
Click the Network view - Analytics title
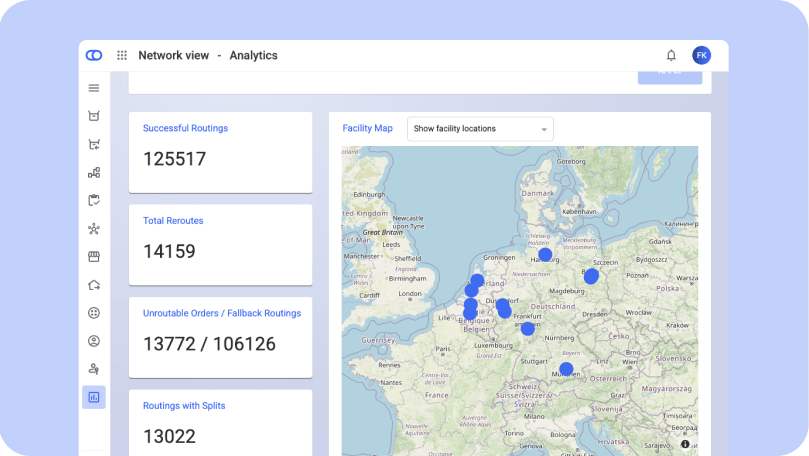tap(208, 55)
